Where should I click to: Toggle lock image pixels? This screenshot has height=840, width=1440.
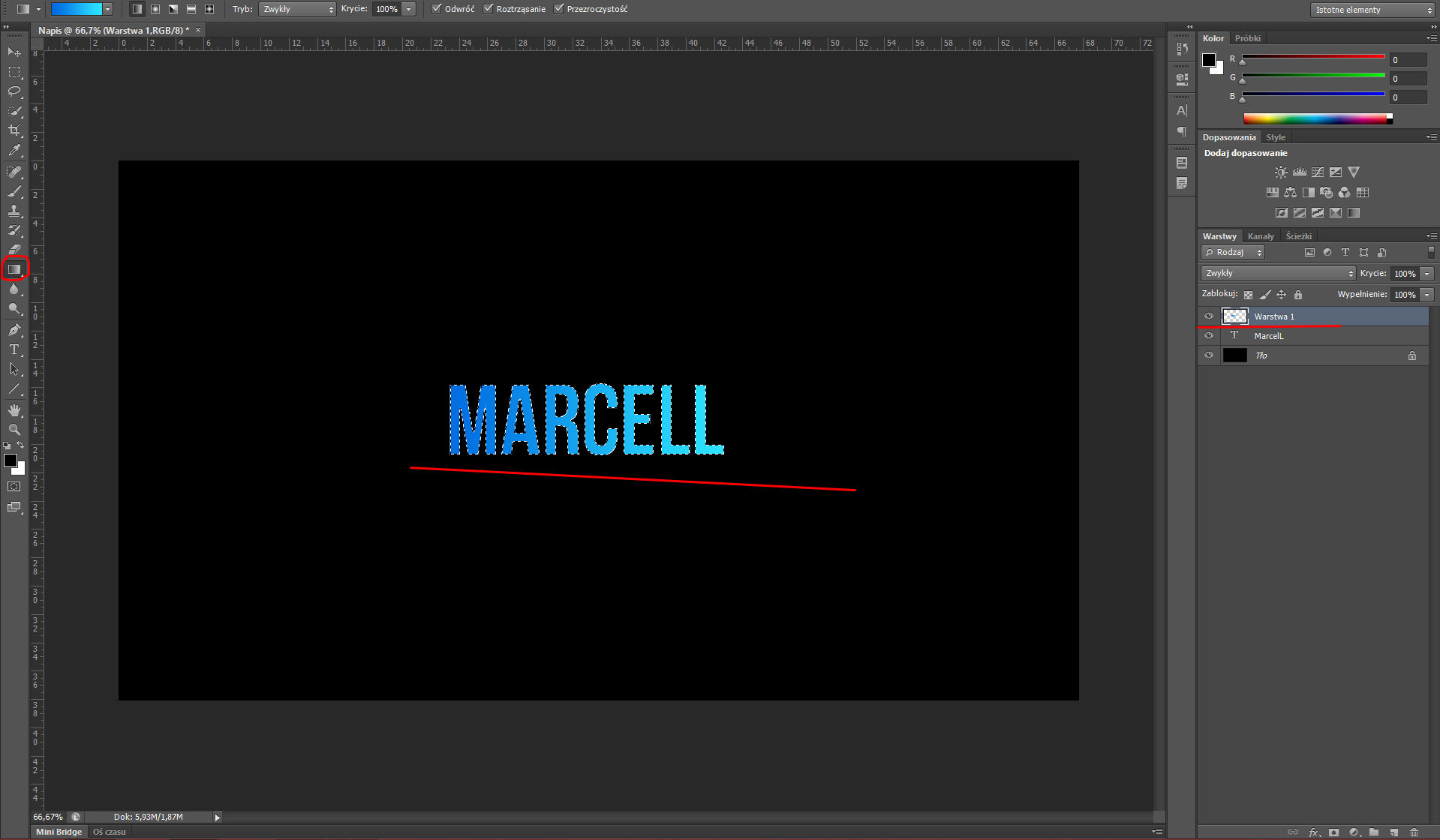[1265, 295]
